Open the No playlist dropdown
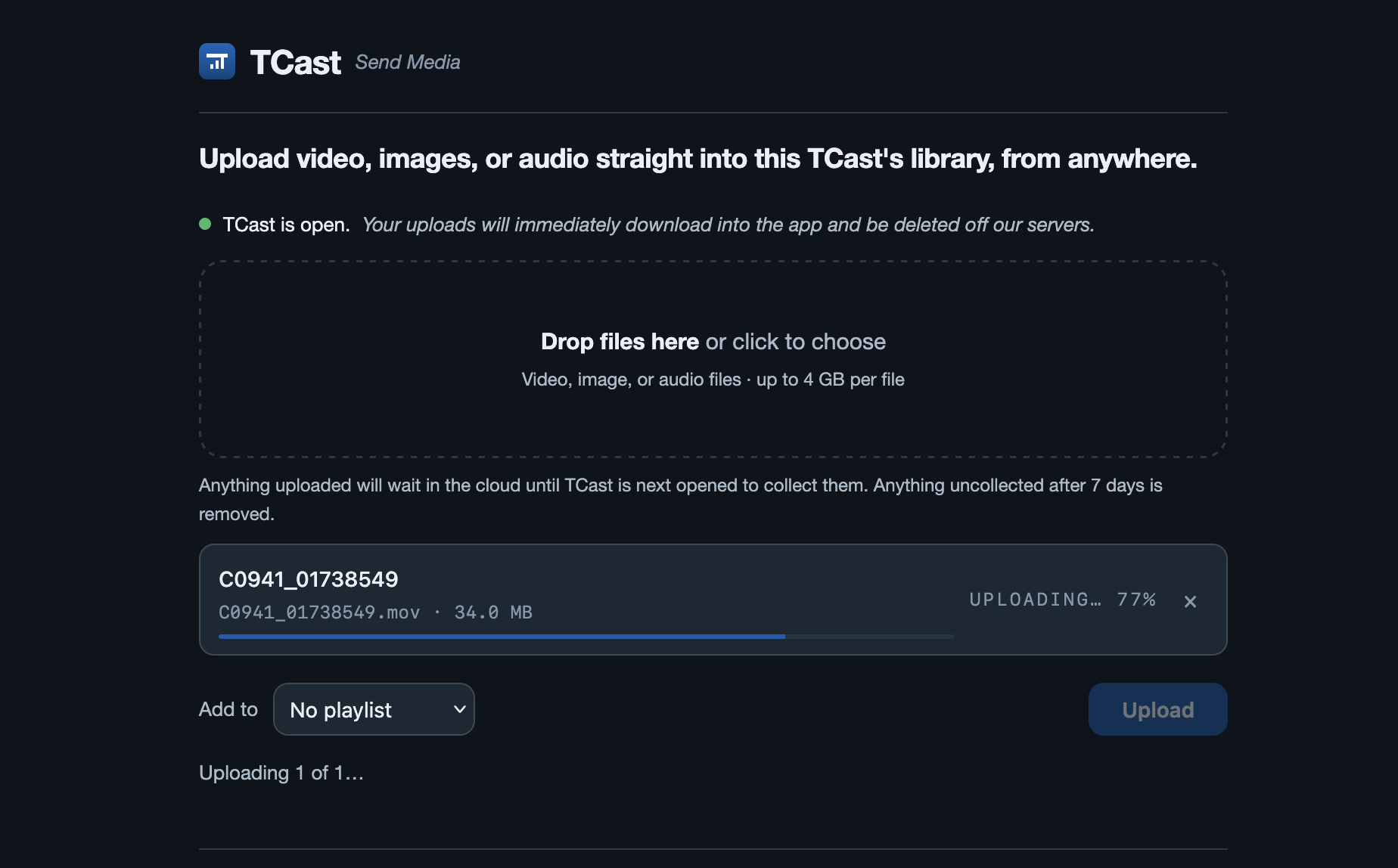The width and height of the screenshot is (1398, 868). coord(374,709)
